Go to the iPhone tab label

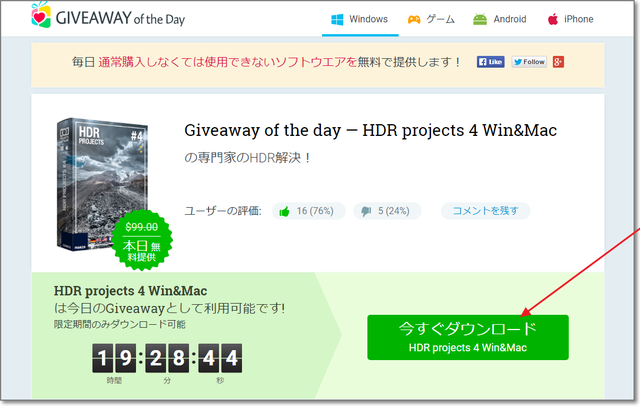(x=578, y=19)
